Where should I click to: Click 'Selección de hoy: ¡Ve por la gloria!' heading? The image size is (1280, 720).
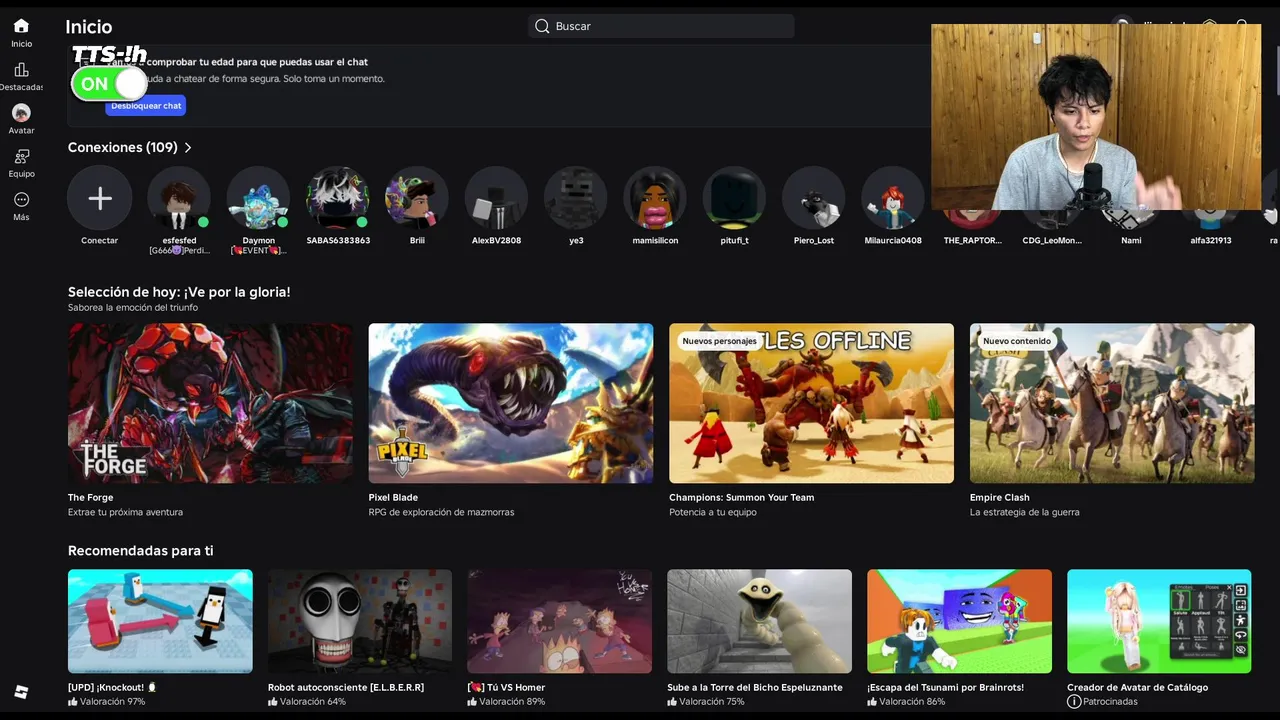pos(179,292)
